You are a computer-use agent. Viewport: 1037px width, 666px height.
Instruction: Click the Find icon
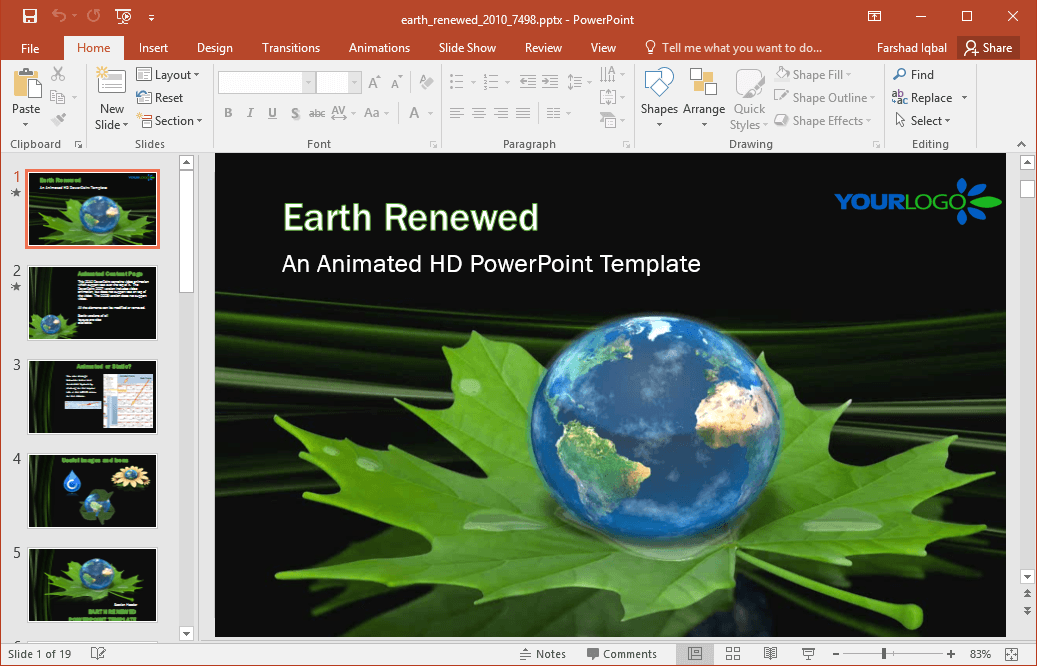(x=915, y=73)
